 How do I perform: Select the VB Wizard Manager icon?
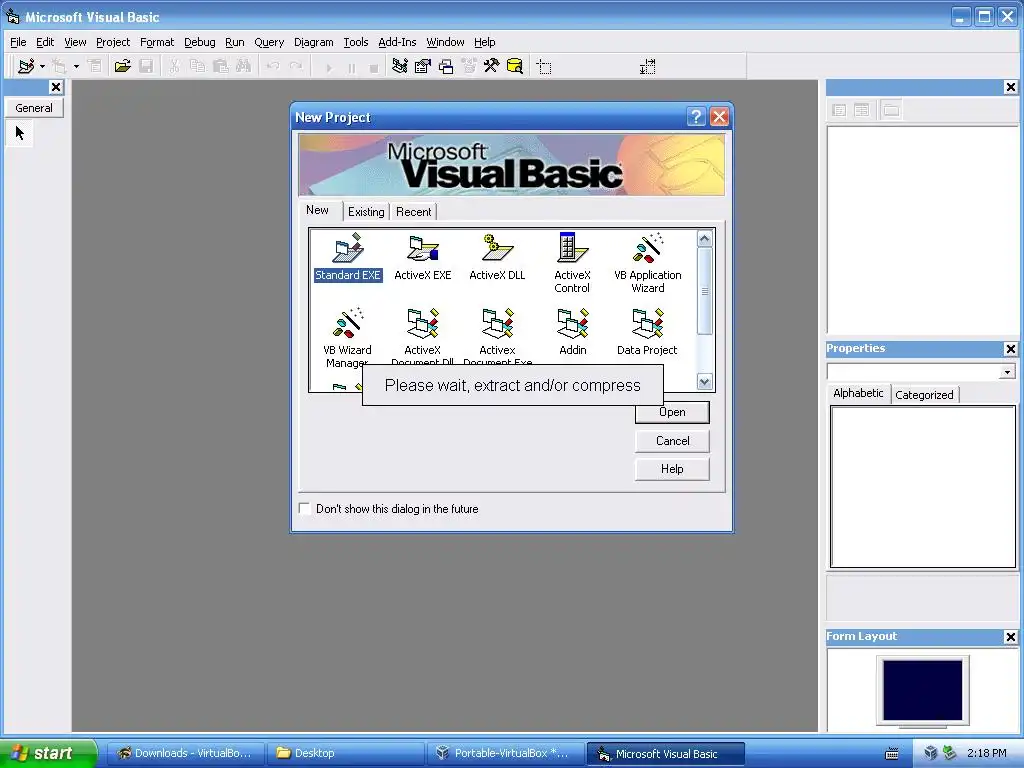347,338
